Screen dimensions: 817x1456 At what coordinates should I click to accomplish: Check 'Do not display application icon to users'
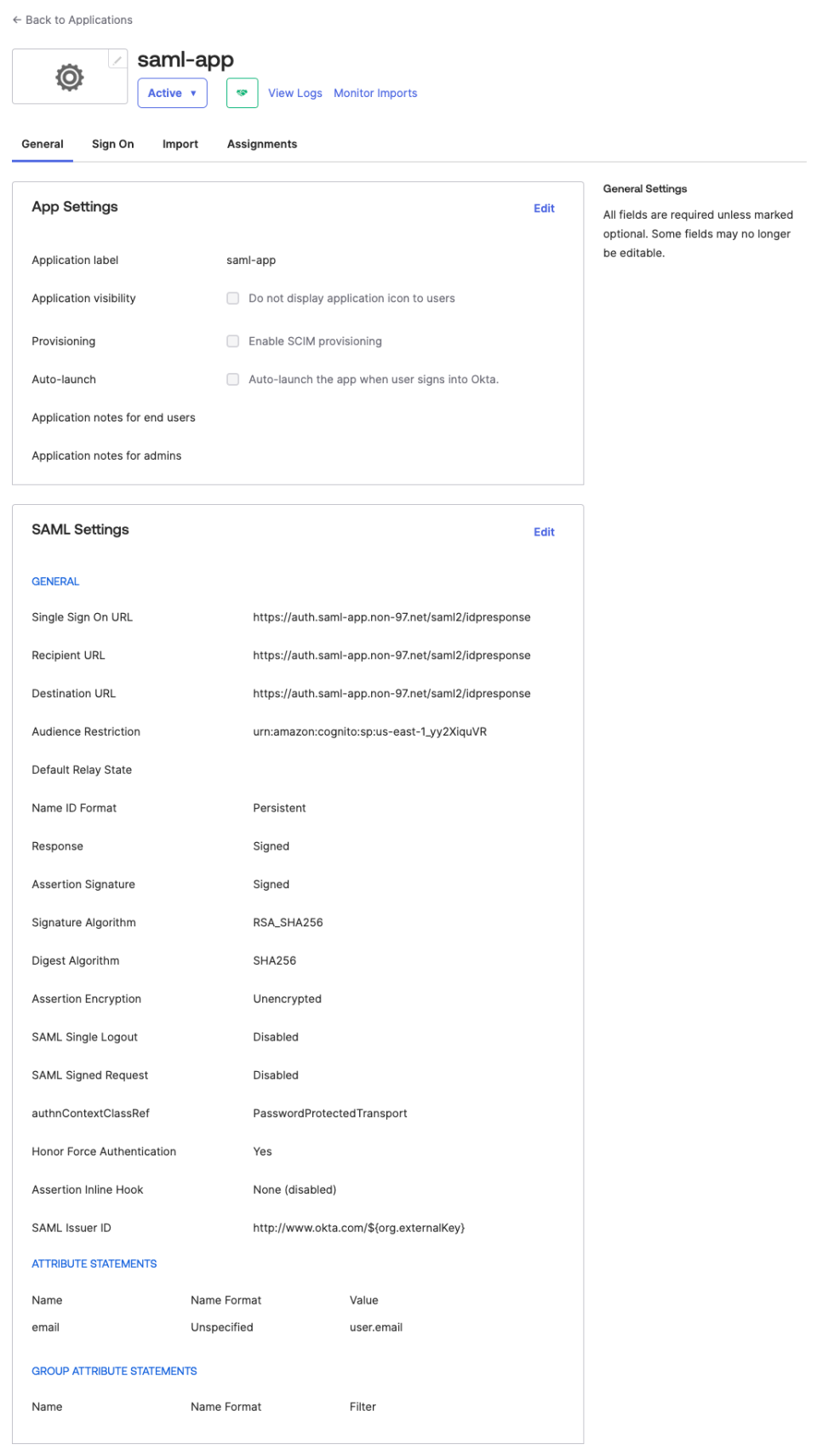click(232, 298)
